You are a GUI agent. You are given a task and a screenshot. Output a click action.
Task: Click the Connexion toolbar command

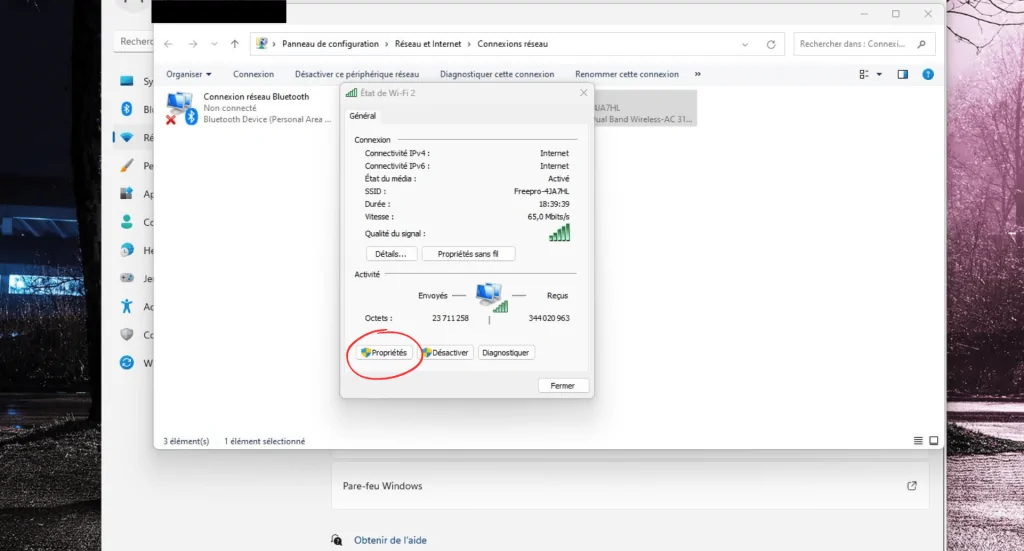click(253, 74)
